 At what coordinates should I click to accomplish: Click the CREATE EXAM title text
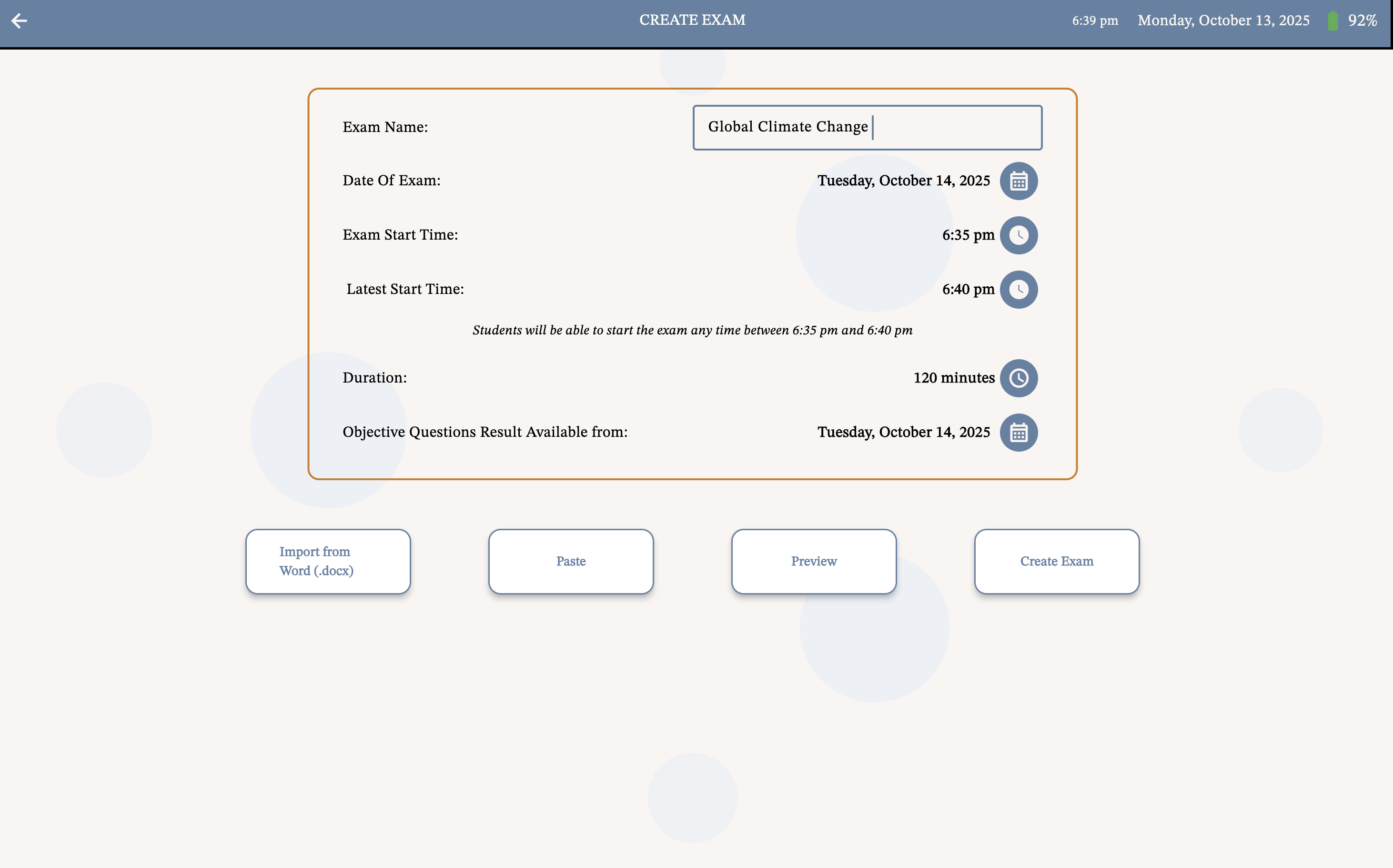tap(692, 20)
